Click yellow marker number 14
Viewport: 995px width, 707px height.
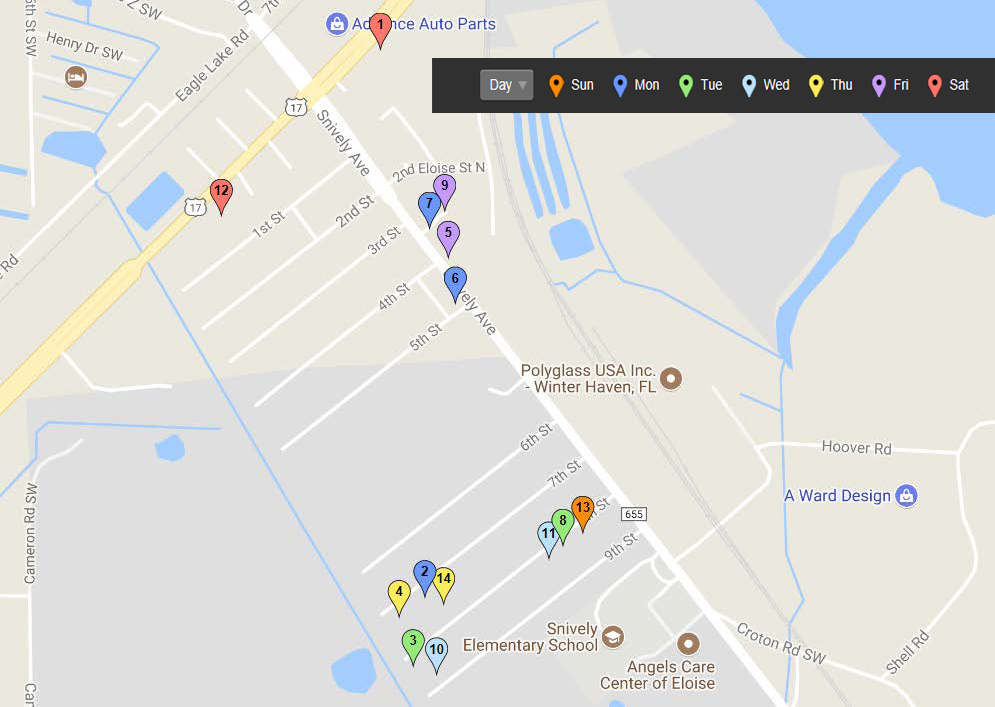coord(444,582)
